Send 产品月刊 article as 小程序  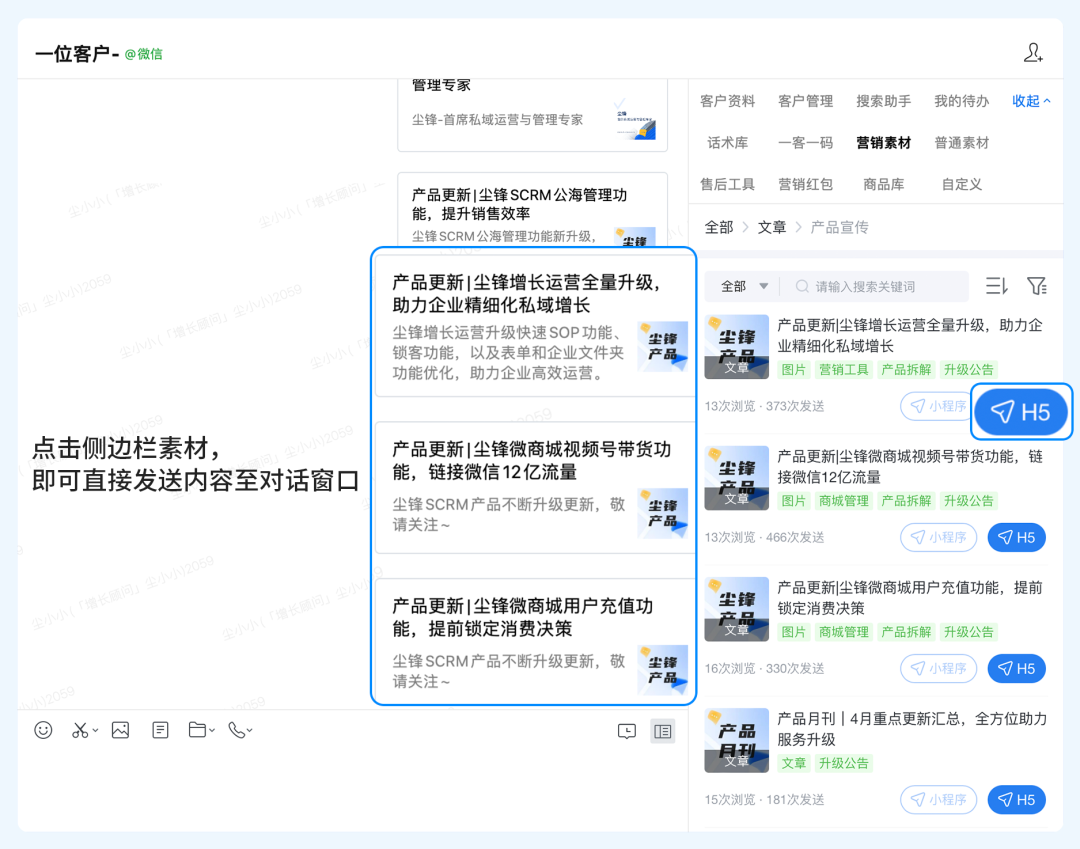pyautogui.click(x=938, y=799)
